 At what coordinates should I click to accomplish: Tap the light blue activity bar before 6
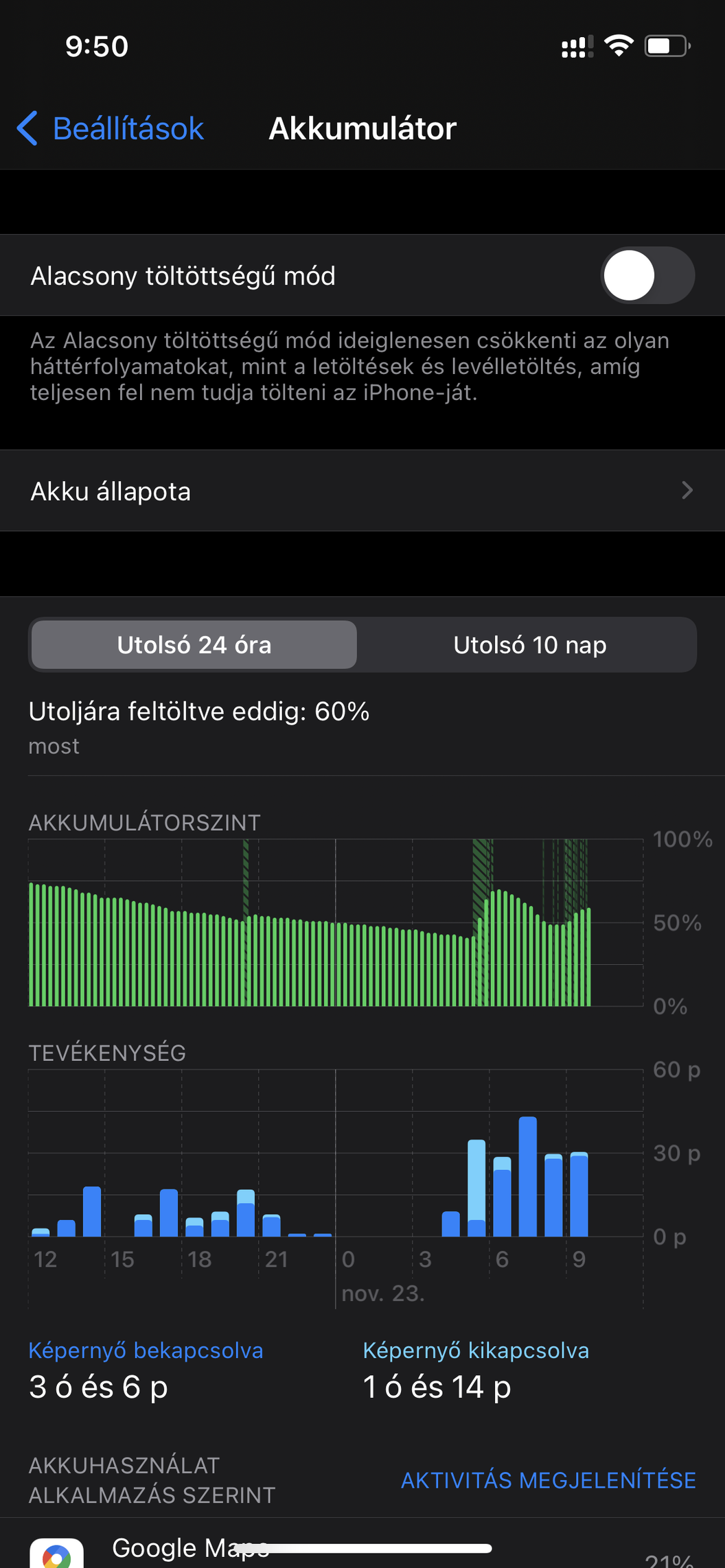(476, 1180)
